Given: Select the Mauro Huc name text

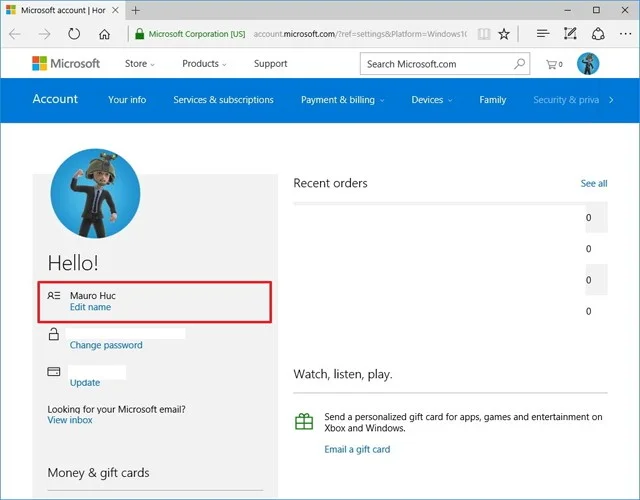Looking at the screenshot, I should point(93,296).
